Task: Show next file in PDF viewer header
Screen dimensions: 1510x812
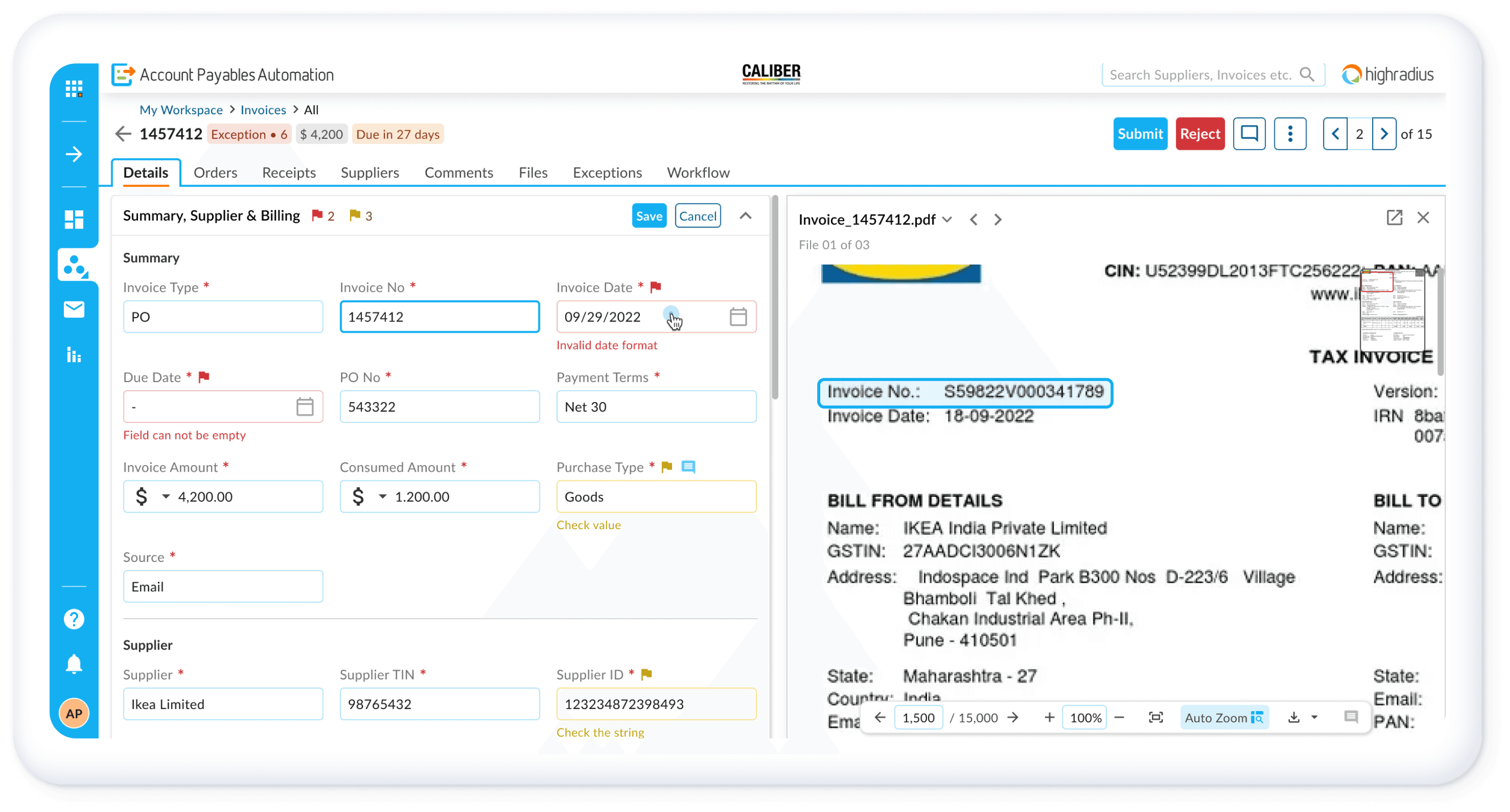Action: (998, 220)
